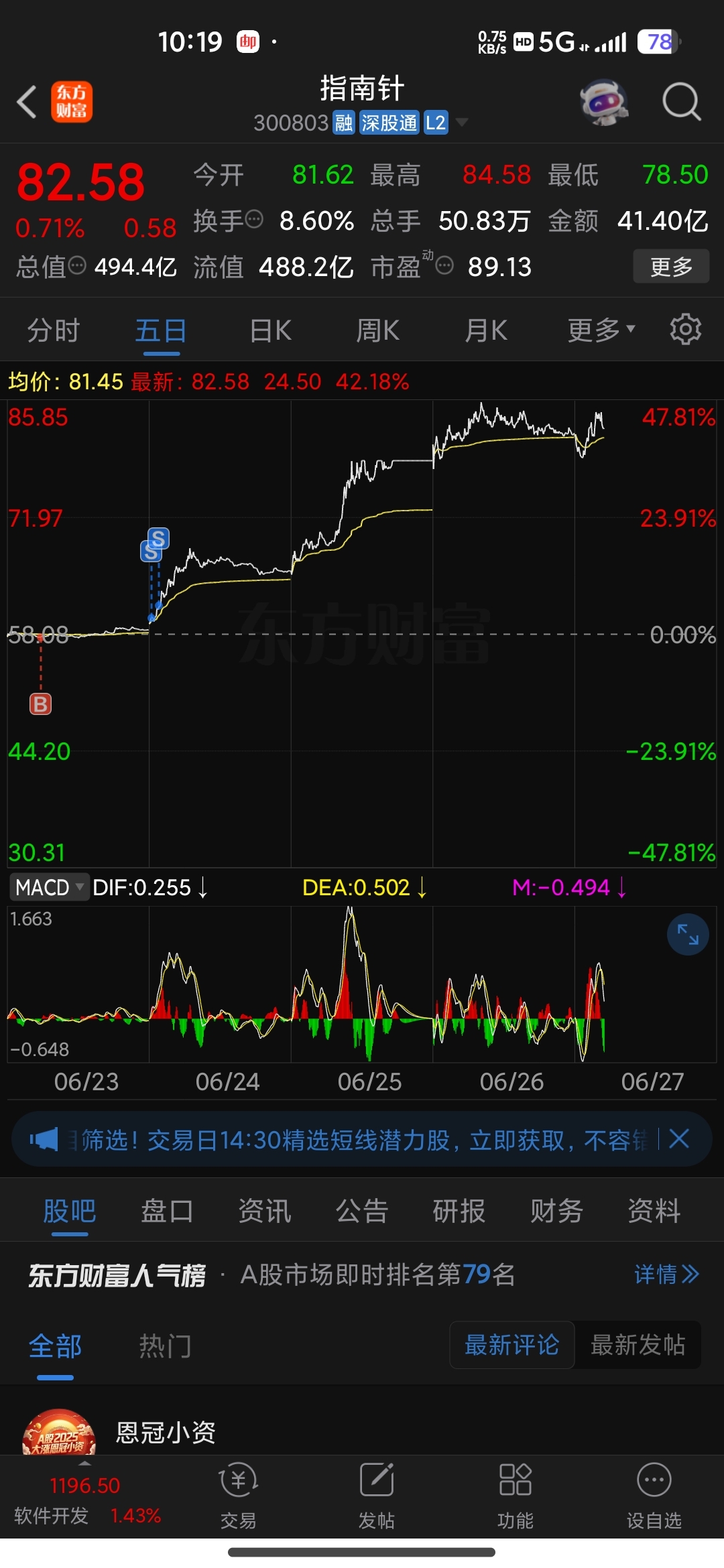Open the 资料 tab

(654, 1211)
